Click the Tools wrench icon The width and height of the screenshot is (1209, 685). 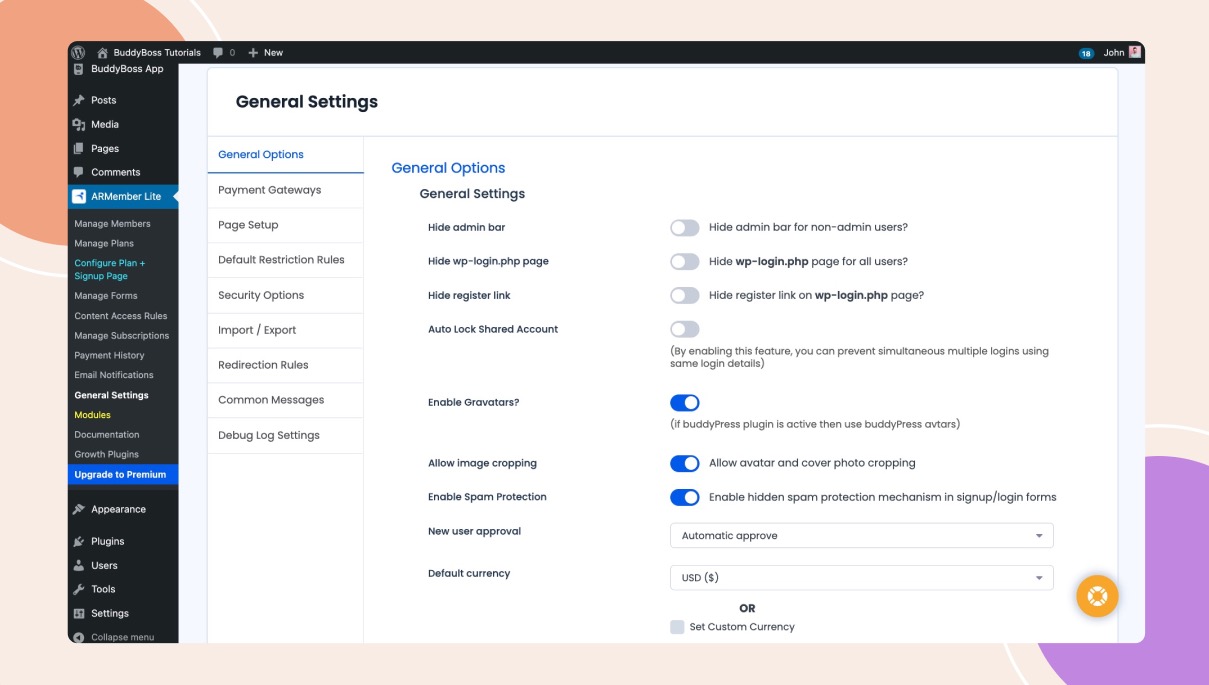point(79,589)
